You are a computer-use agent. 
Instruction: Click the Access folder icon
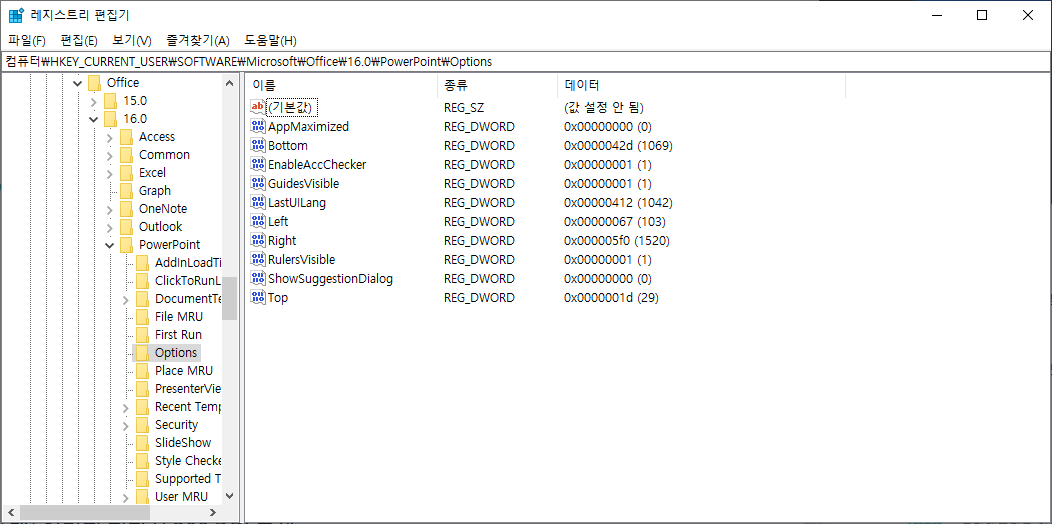127,137
